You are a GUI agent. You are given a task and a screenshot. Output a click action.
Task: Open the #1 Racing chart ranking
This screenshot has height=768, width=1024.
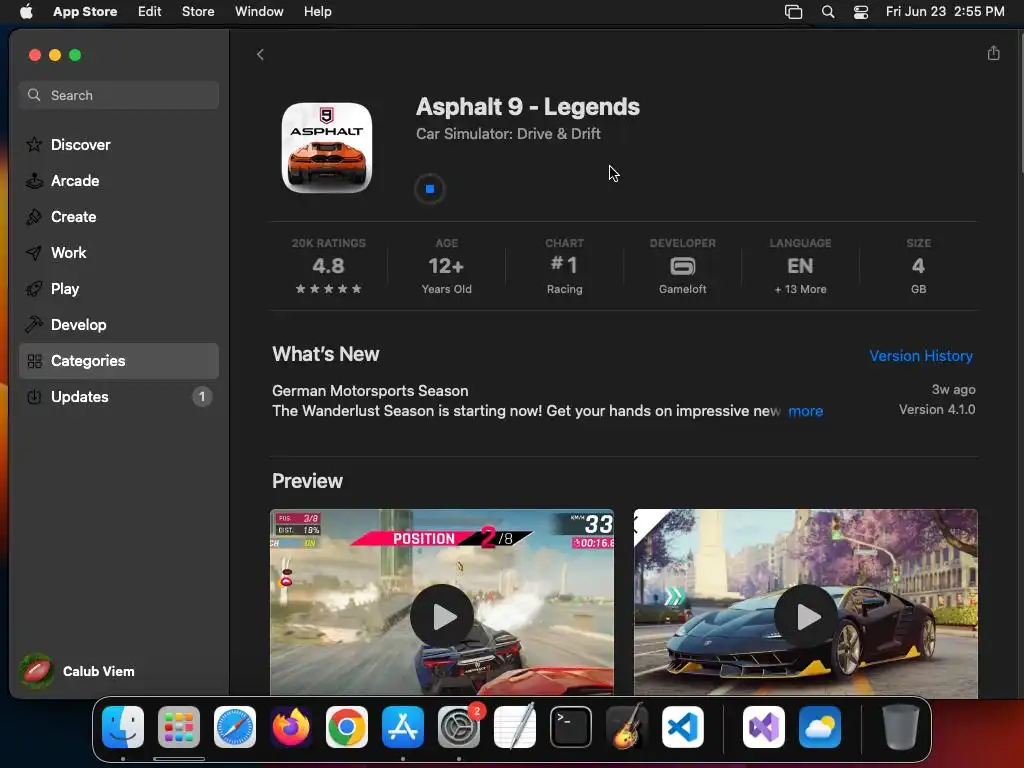point(564,266)
